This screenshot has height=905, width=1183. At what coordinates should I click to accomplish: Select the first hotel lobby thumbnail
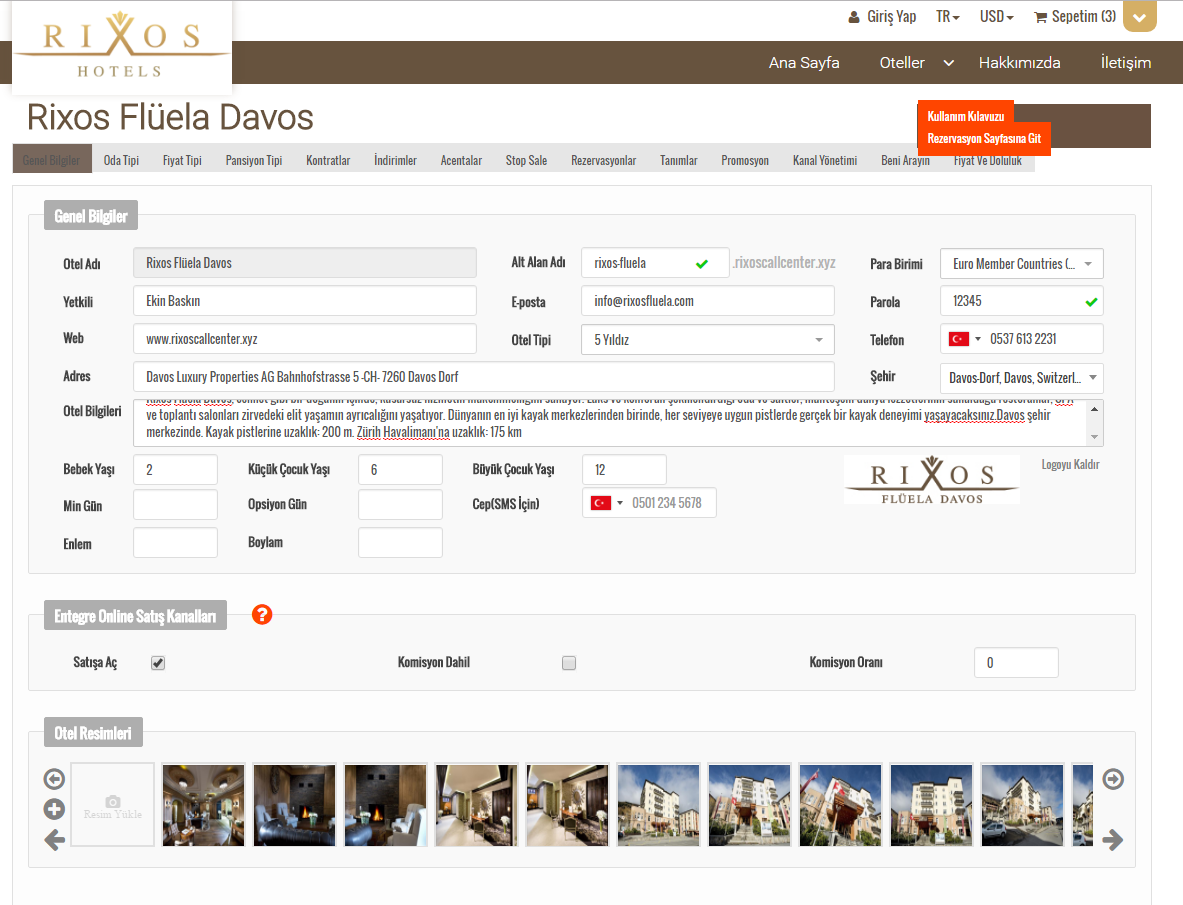pos(204,805)
